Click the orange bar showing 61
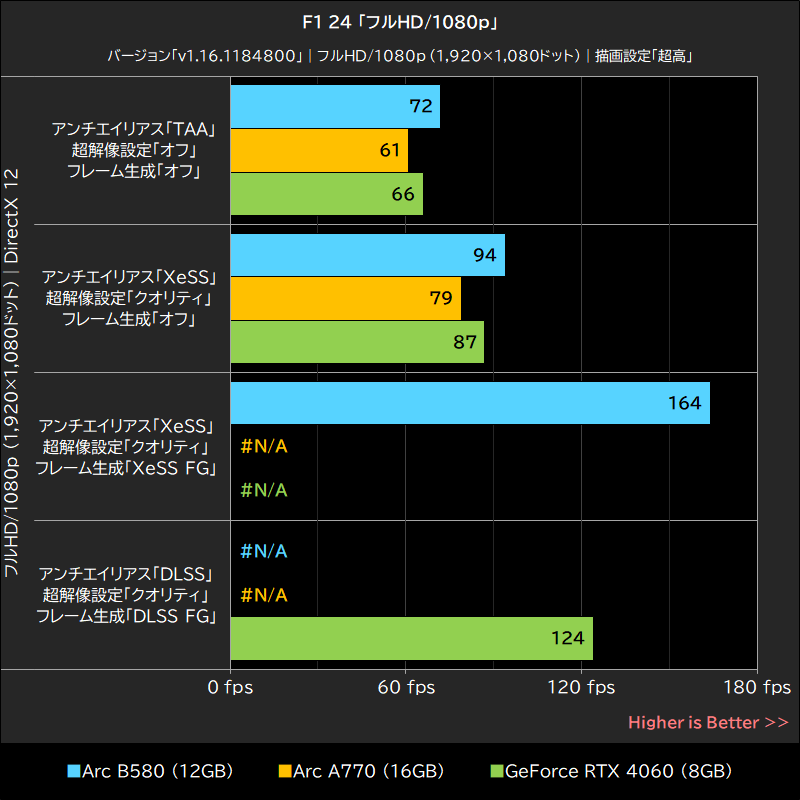800x800 pixels. coord(319,151)
